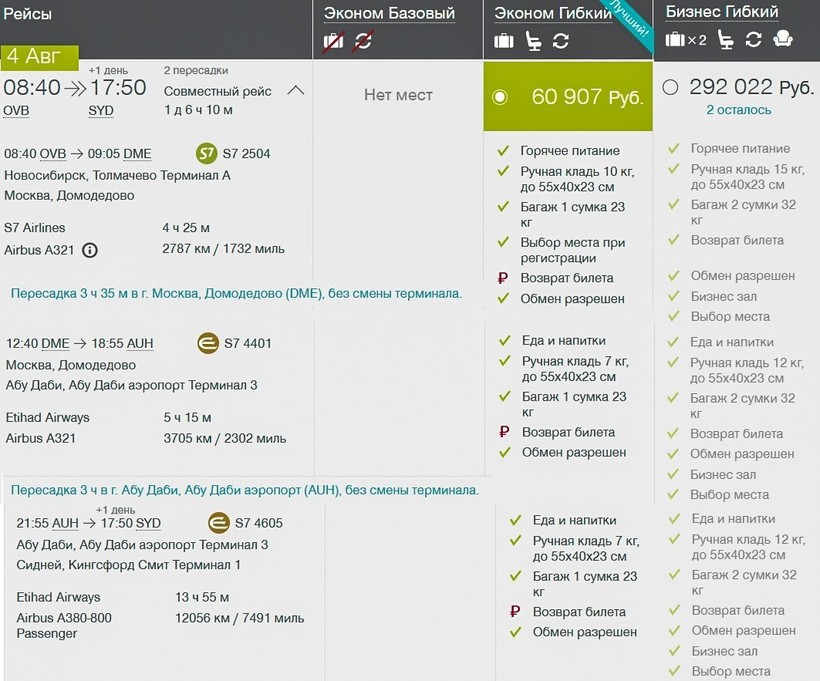The height and width of the screenshot is (681, 820).
Task: Click the seat selection icon under Эконом Гибкий
Action: tap(533, 41)
